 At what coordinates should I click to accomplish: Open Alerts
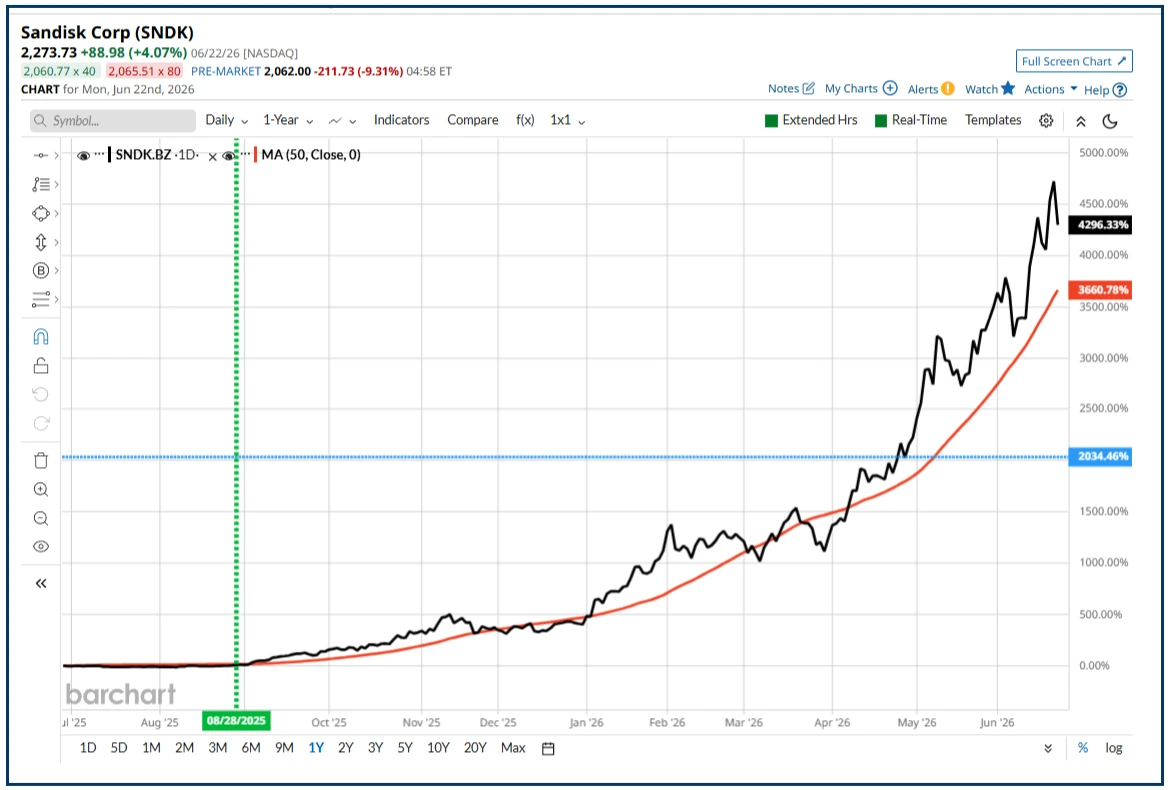point(930,89)
